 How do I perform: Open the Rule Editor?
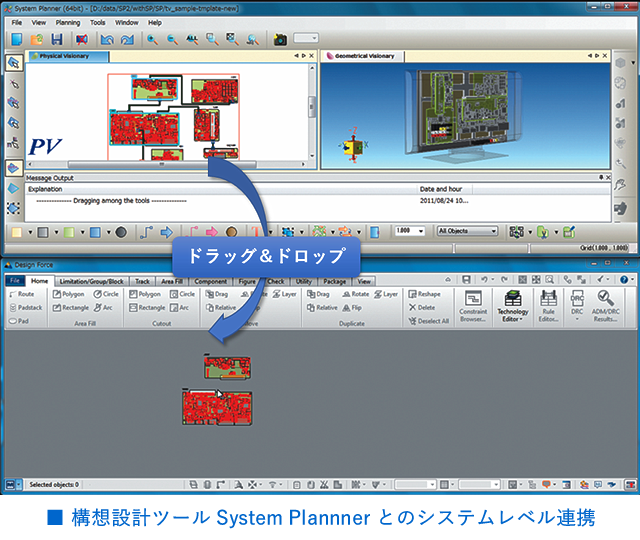[548, 304]
